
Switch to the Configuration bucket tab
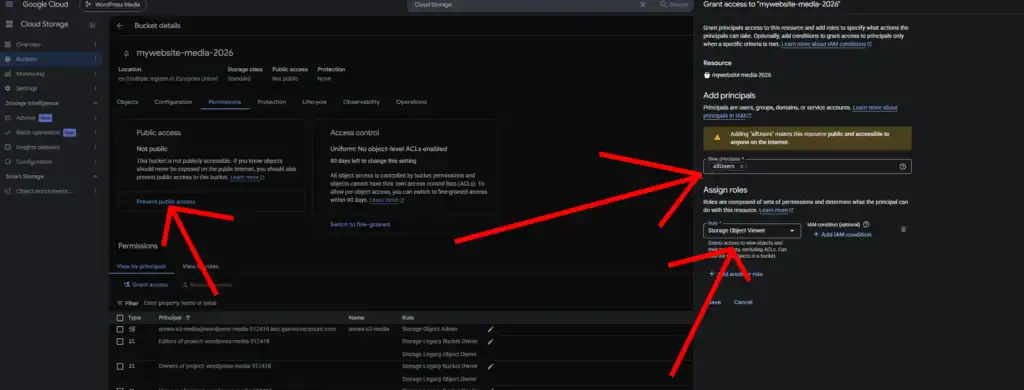173,102
